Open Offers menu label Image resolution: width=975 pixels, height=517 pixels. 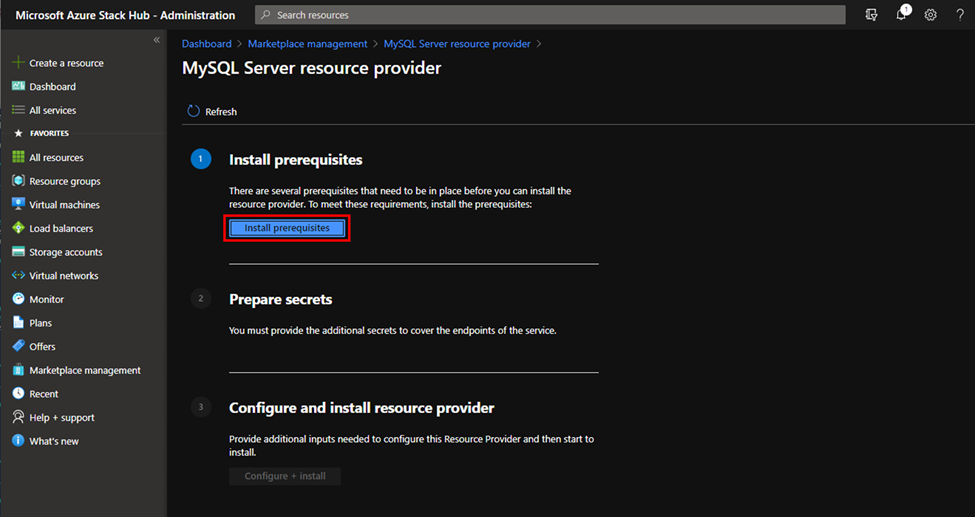pyautogui.click(x=42, y=347)
